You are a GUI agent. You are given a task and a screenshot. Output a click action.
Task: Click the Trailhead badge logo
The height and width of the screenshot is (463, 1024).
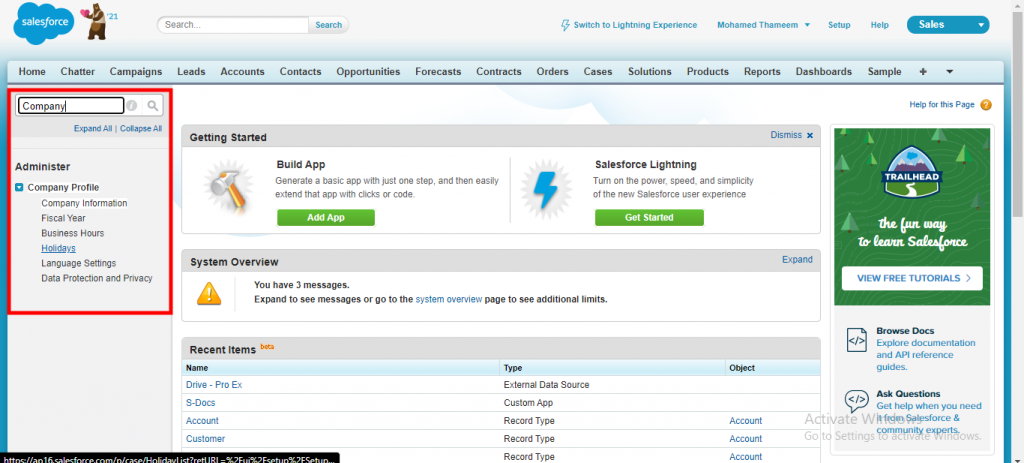[x=912, y=170]
